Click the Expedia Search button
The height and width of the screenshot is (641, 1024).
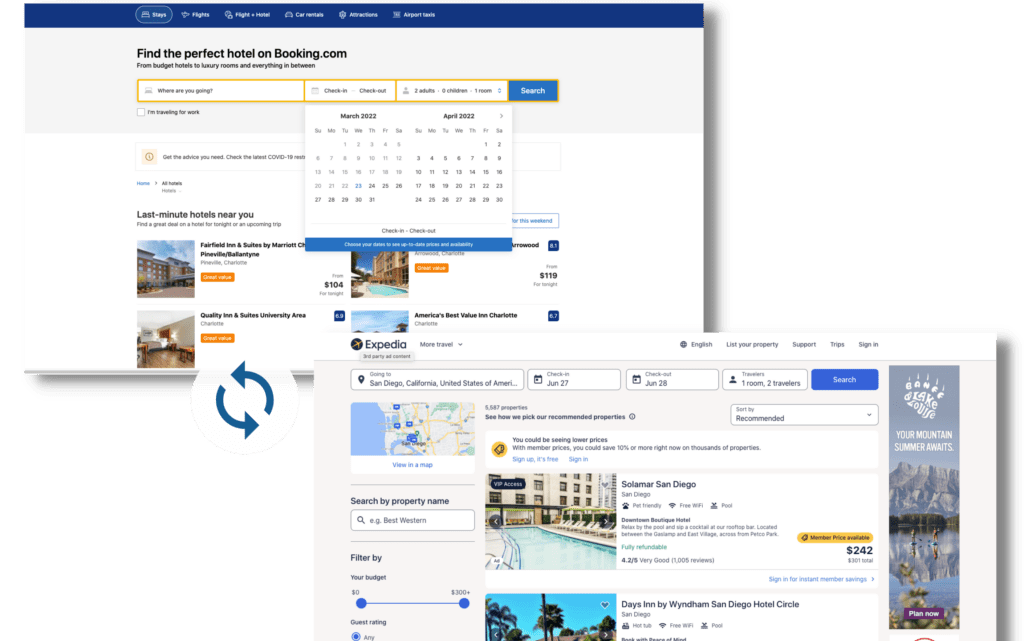tap(844, 379)
